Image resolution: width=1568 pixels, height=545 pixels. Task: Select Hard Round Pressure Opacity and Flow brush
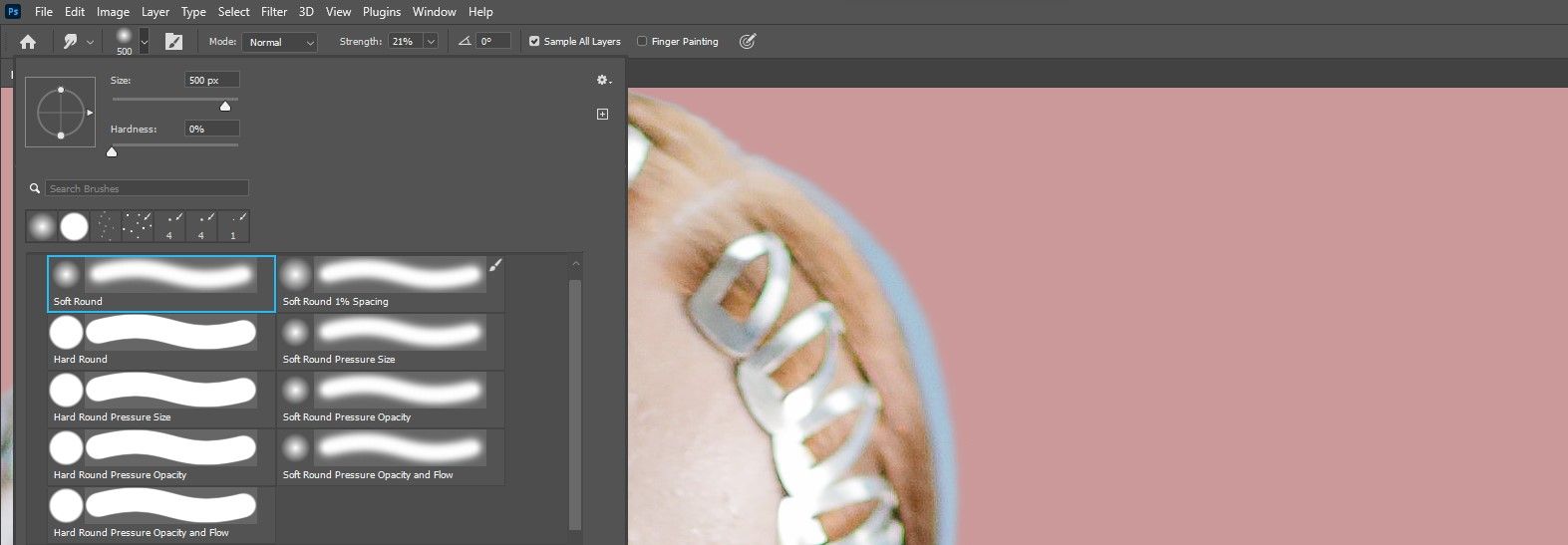pos(161,515)
